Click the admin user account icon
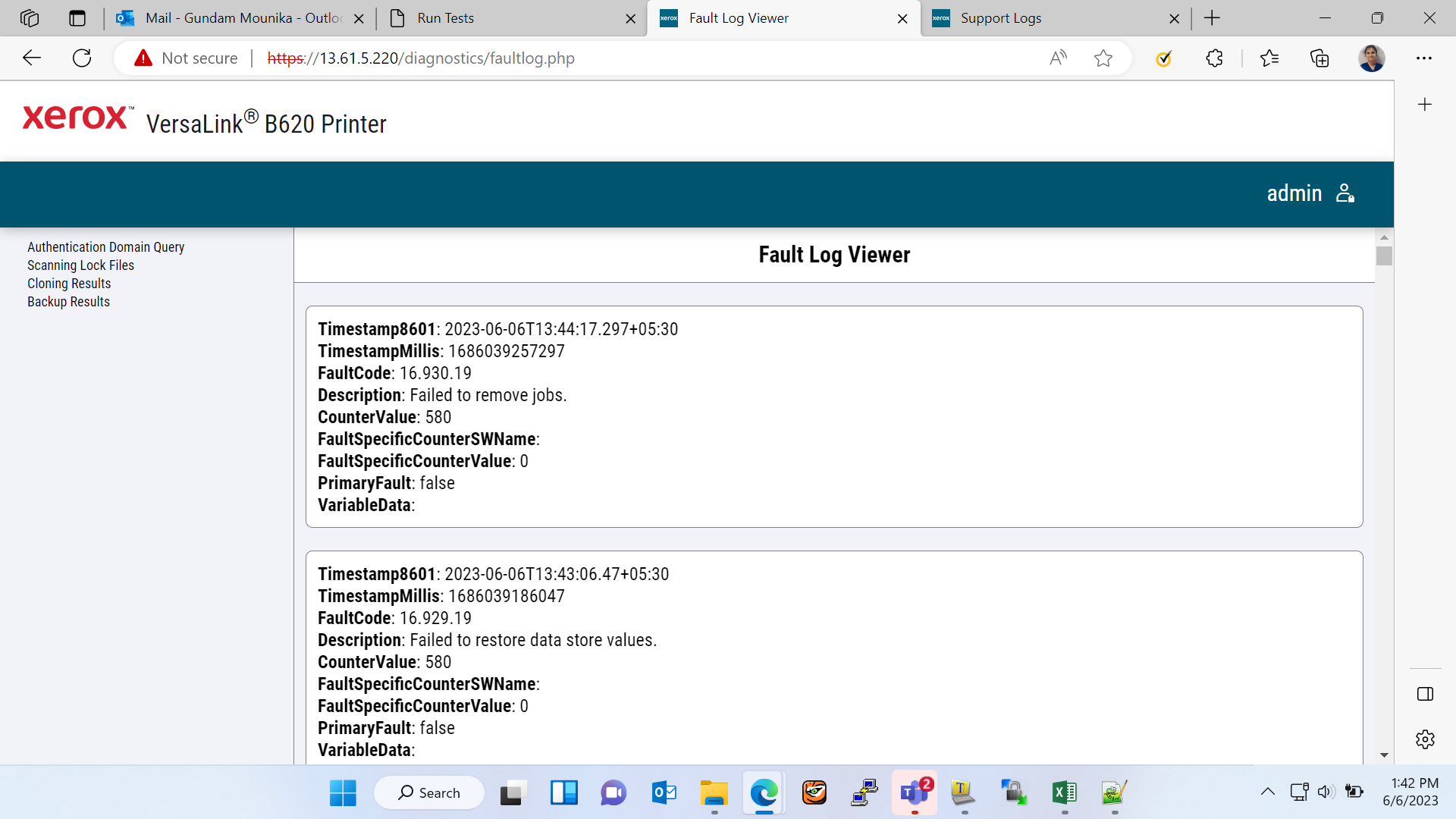The height and width of the screenshot is (819, 1456). (1345, 193)
